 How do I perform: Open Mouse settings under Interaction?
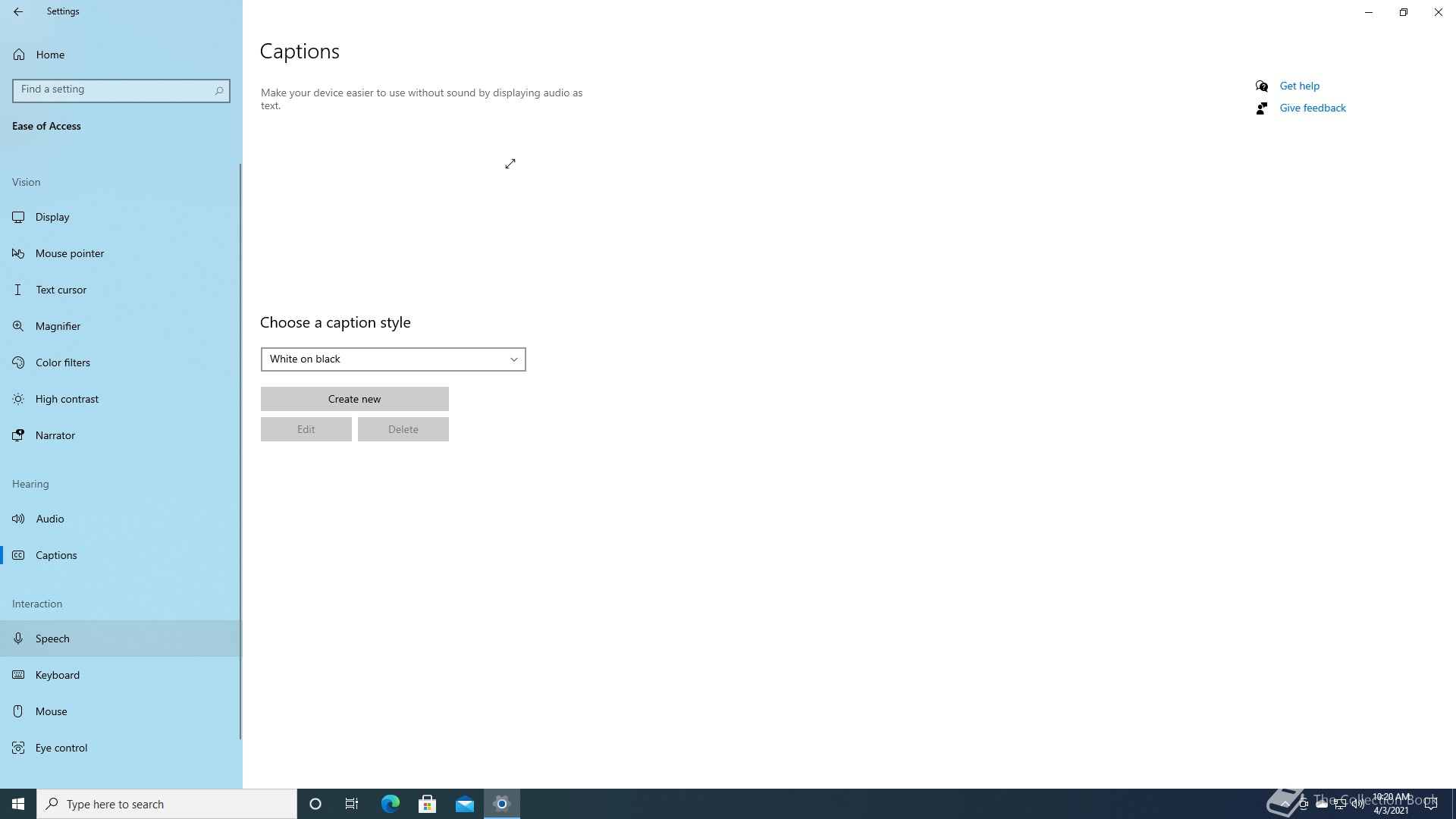point(121,711)
